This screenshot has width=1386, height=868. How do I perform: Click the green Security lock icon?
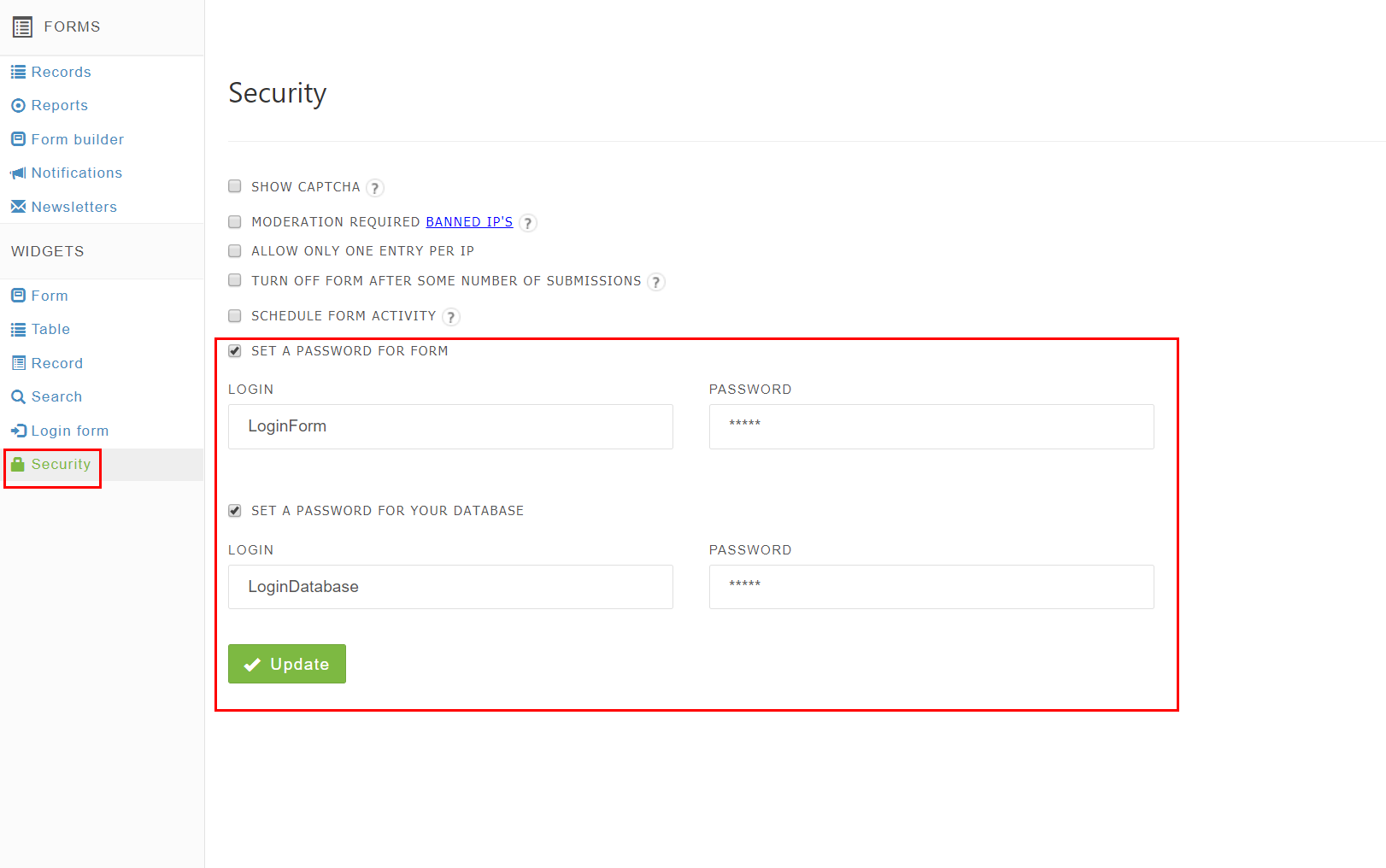point(18,464)
